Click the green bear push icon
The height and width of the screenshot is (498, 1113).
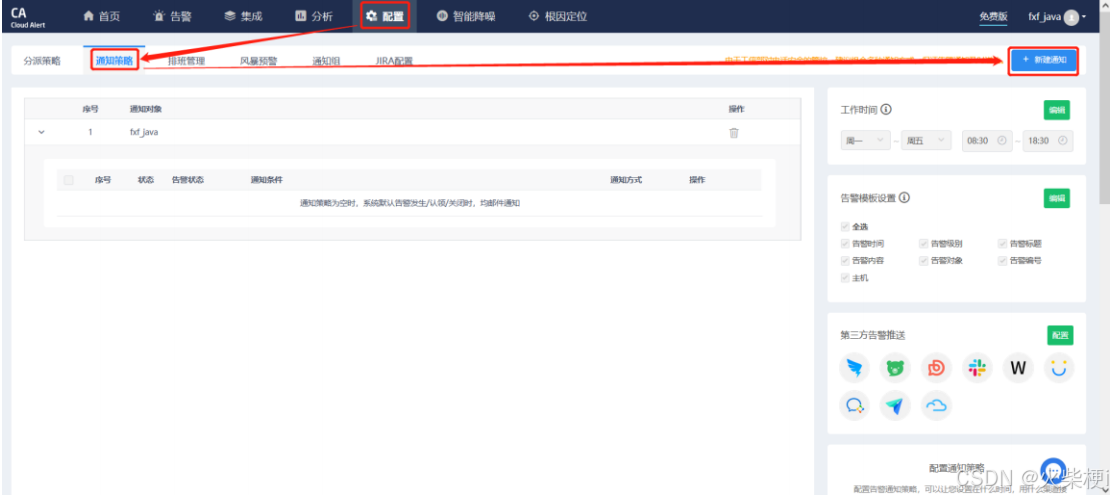(x=895, y=367)
